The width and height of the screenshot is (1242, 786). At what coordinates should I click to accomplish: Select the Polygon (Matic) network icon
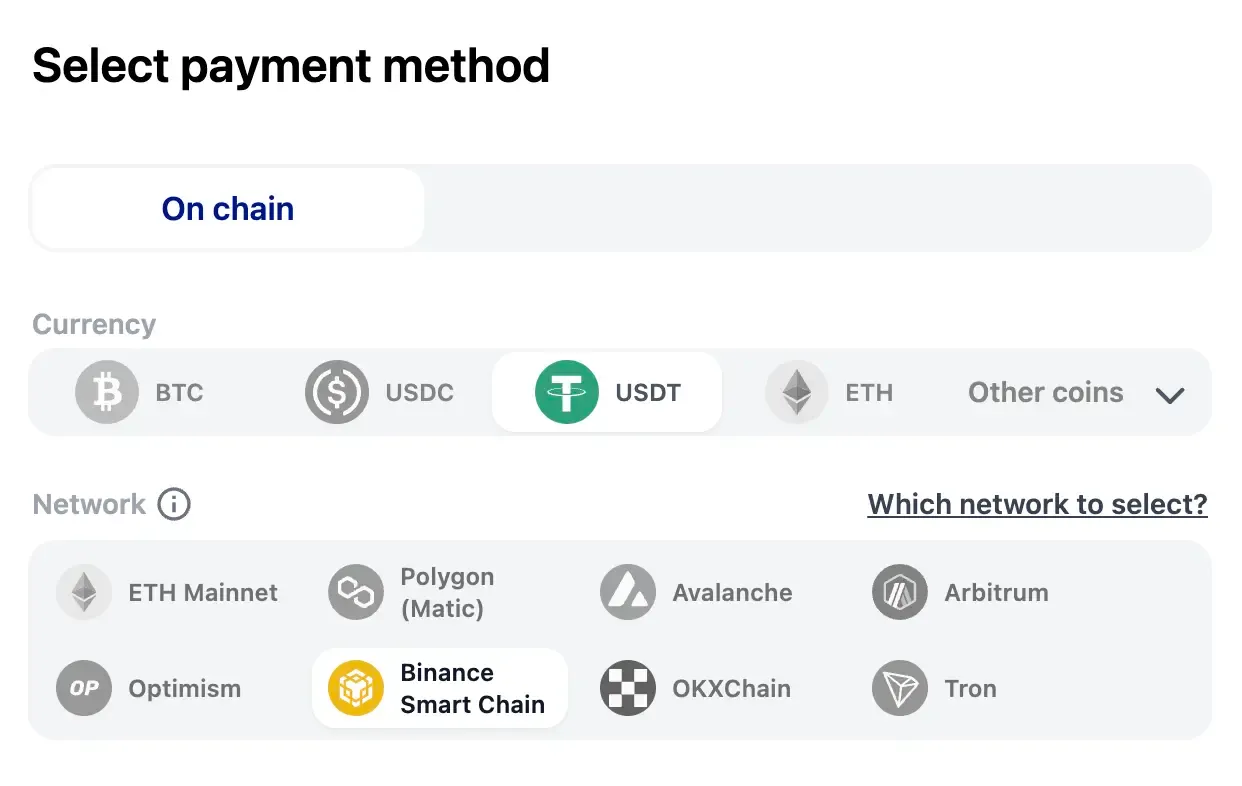[356, 592]
